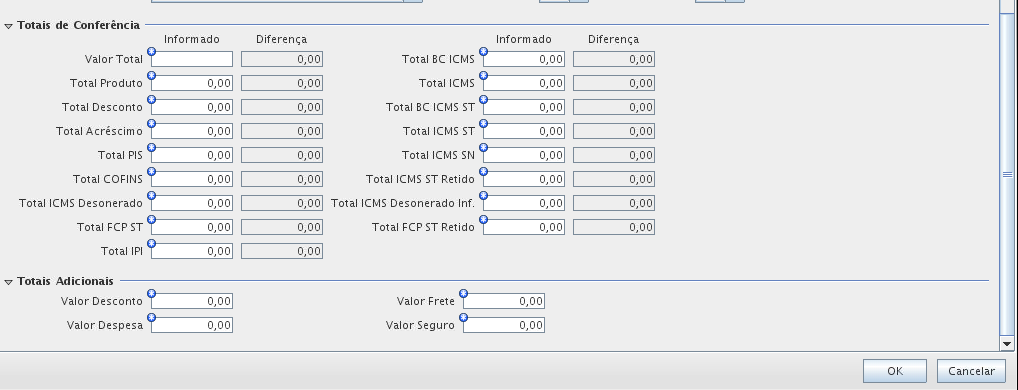Collapse the Totais de Conferência section

[8, 27]
